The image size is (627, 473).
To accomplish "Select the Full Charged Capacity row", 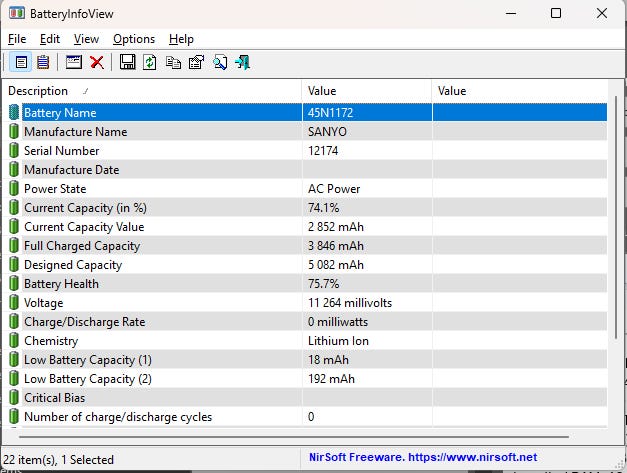I will coord(82,246).
